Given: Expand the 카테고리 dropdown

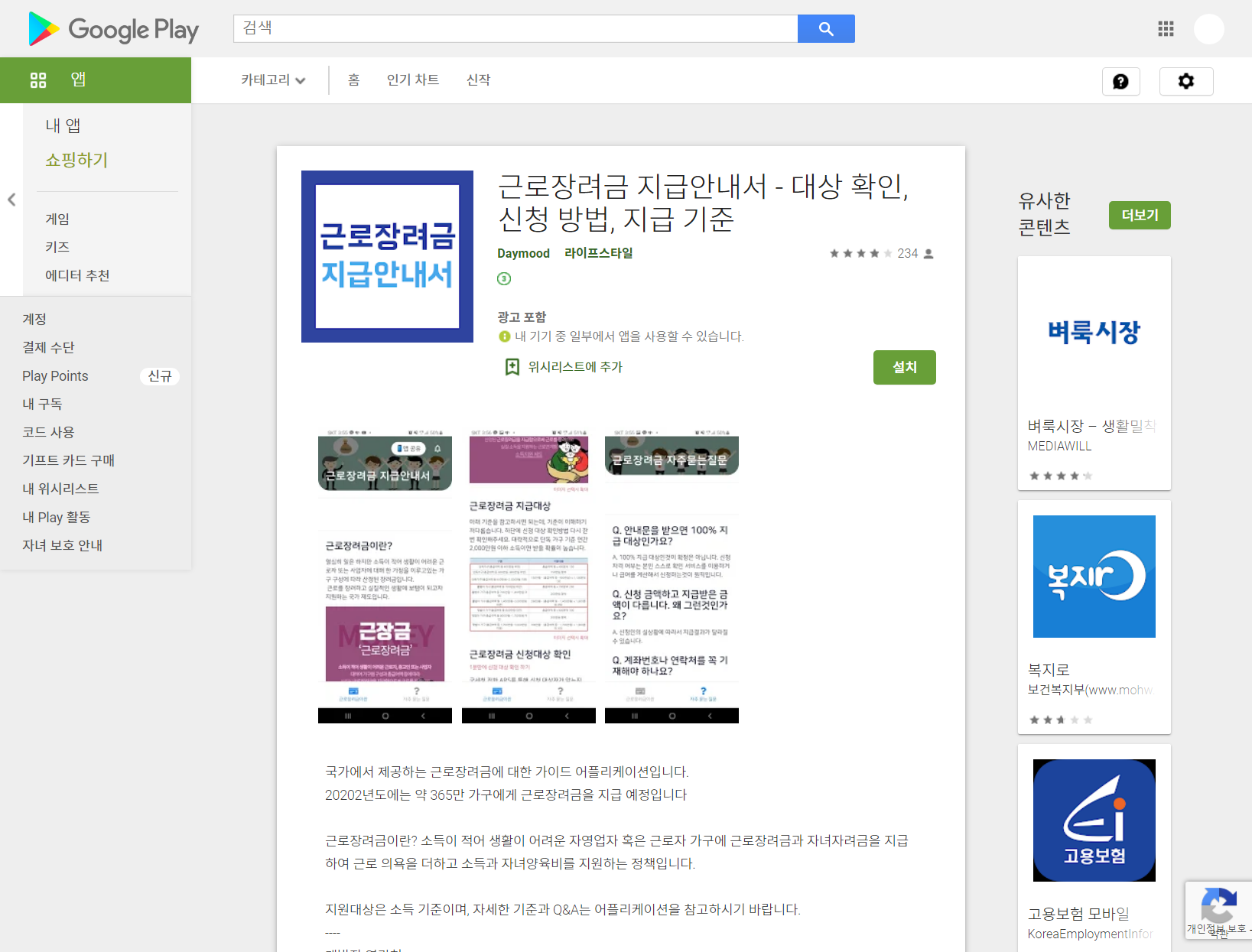Looking at the screenshot, I should (x=273, y=80).
